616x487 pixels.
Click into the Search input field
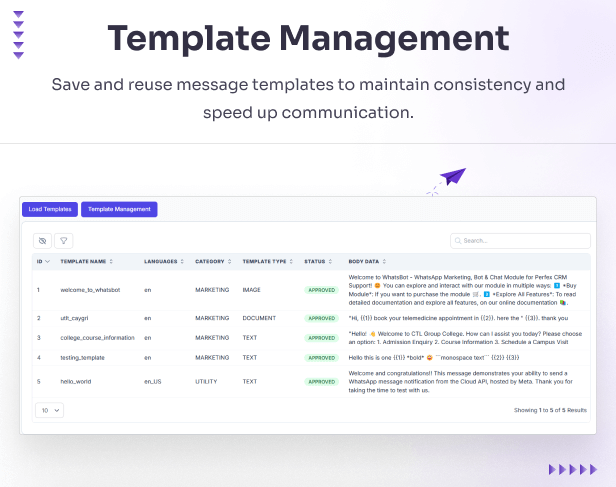click(520, 241)
